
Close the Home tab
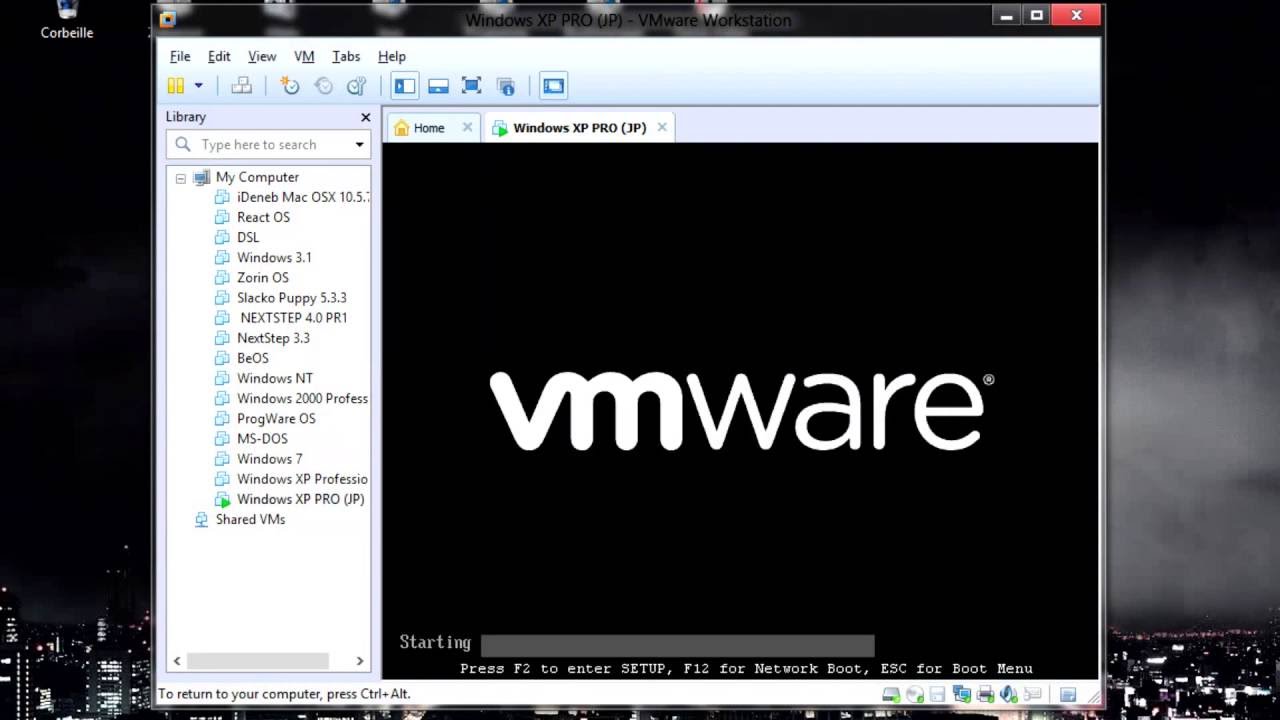[x=467, y=128]
